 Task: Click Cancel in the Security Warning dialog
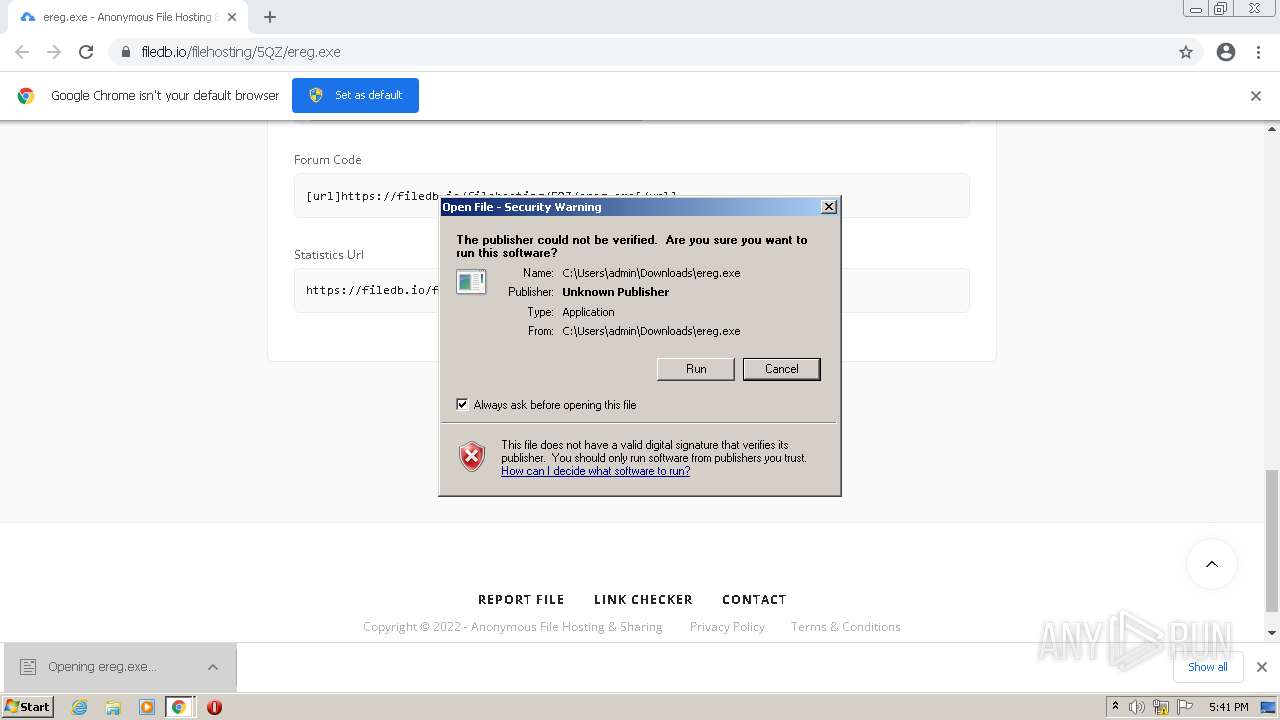click(x=781, y=369)
